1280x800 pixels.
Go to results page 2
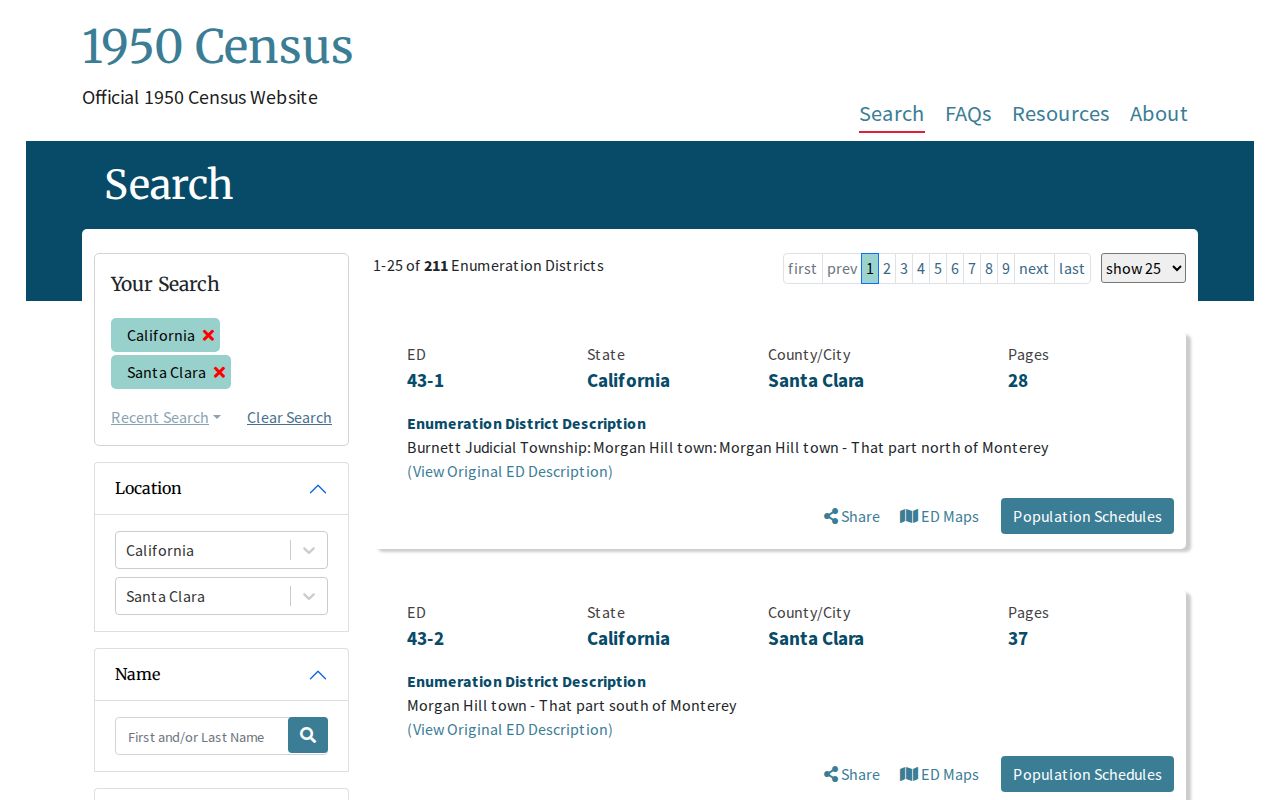coord(887,268)
